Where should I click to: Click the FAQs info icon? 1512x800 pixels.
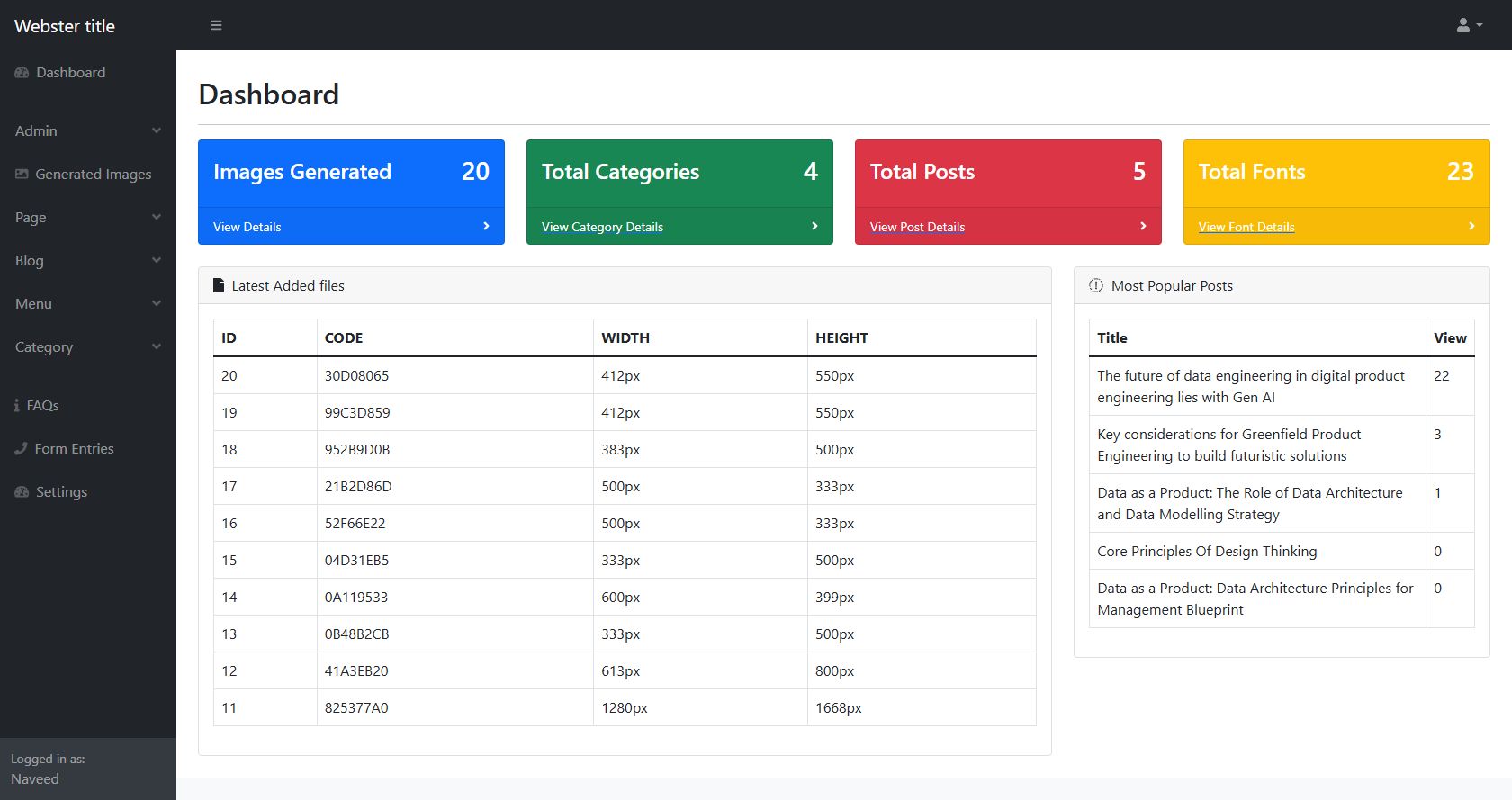click(x=17, y=406)
